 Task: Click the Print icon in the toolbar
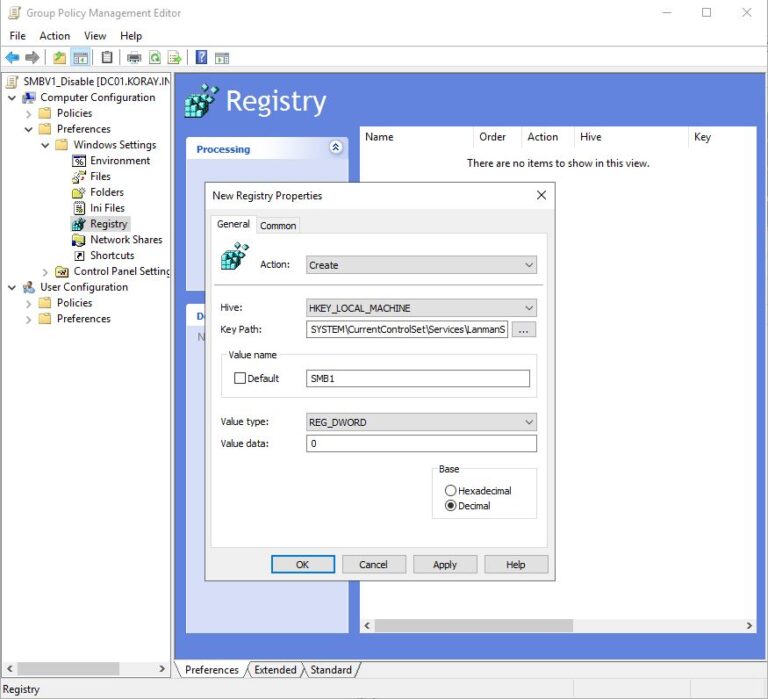[x=133, y=58]
